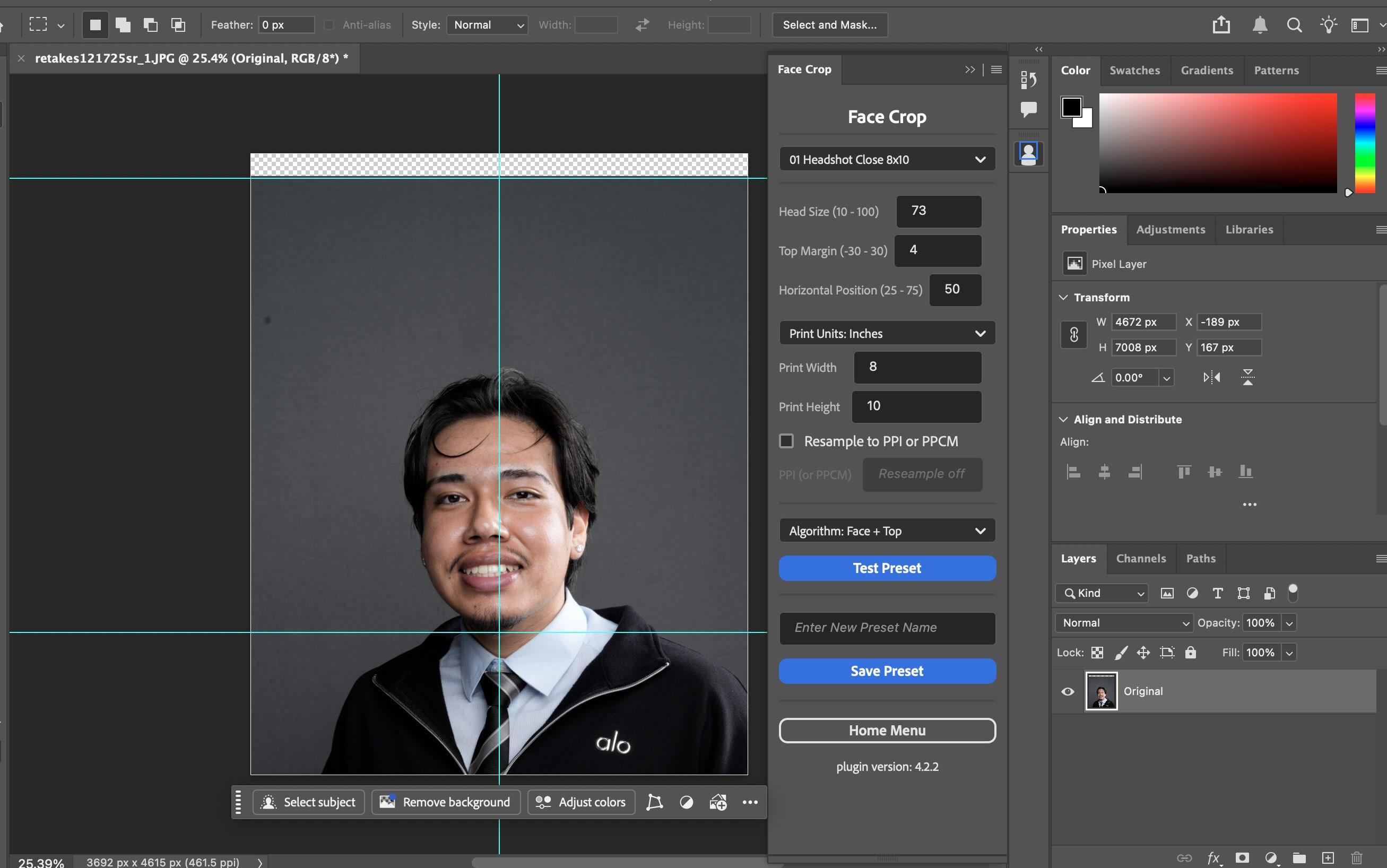
Task: Open the Algorithm: Face + Top dropdown
Action: click(887, 531)
